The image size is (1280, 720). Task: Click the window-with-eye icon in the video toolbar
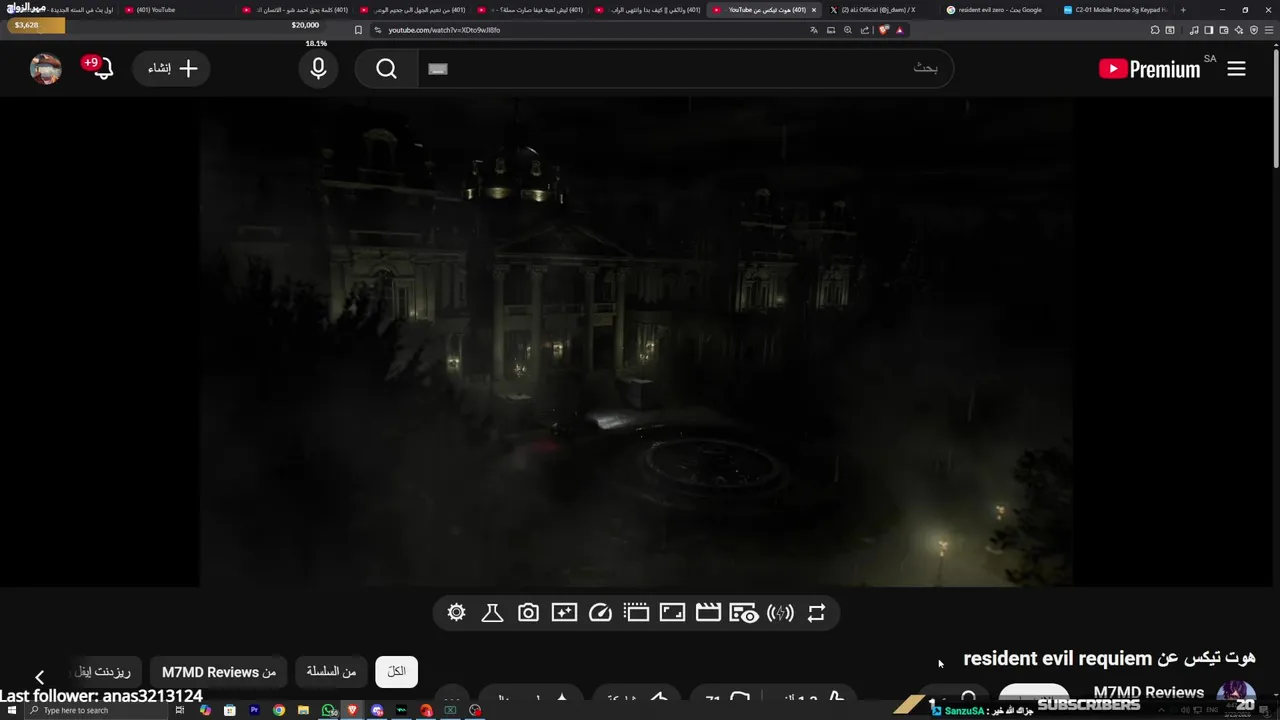[744, 613]
